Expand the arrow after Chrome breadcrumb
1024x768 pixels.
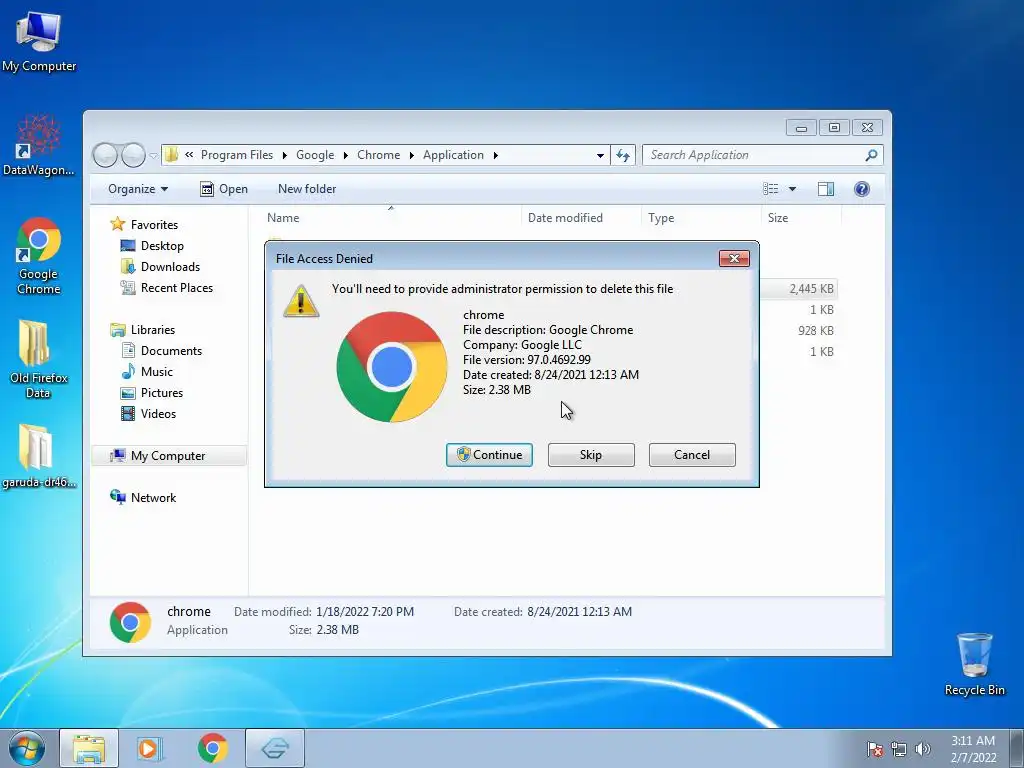(411, 155)
